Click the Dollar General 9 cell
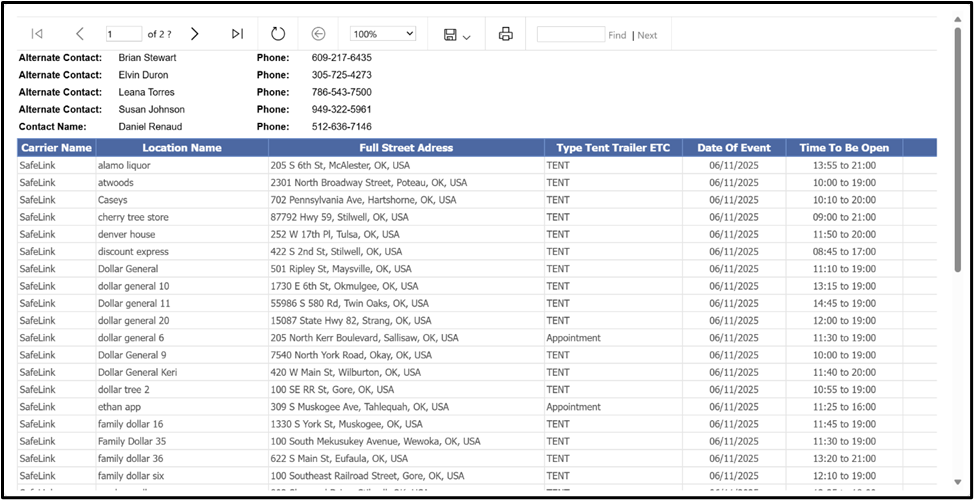Viewport: 974px width, 500px height. (x=182, y=355)
